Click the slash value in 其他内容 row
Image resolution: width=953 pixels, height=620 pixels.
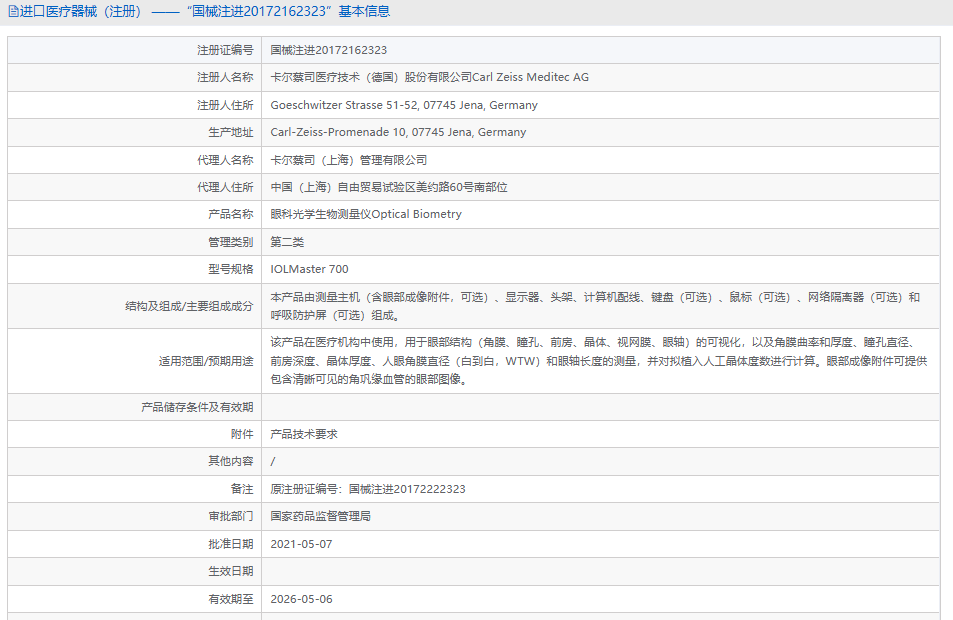click(273, 462)
